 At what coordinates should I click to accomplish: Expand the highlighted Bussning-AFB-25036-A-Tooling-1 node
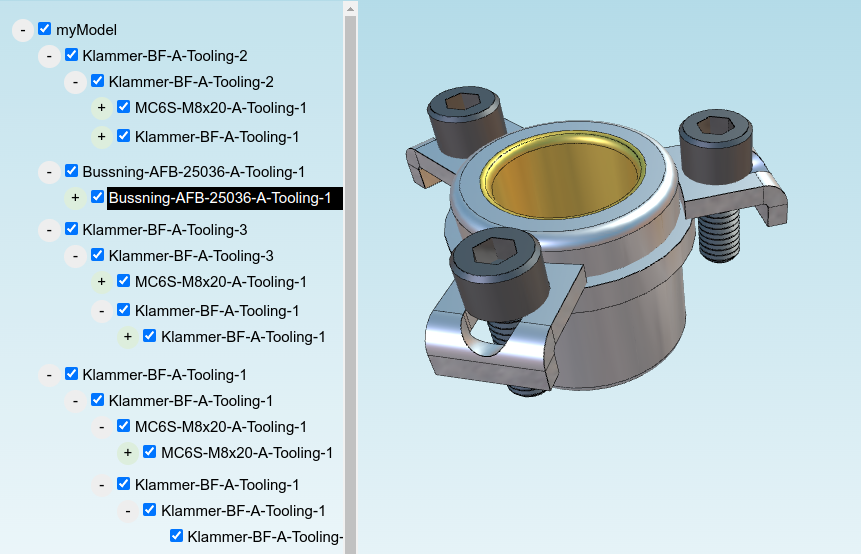pyautogui.click(x=75, y=198)
